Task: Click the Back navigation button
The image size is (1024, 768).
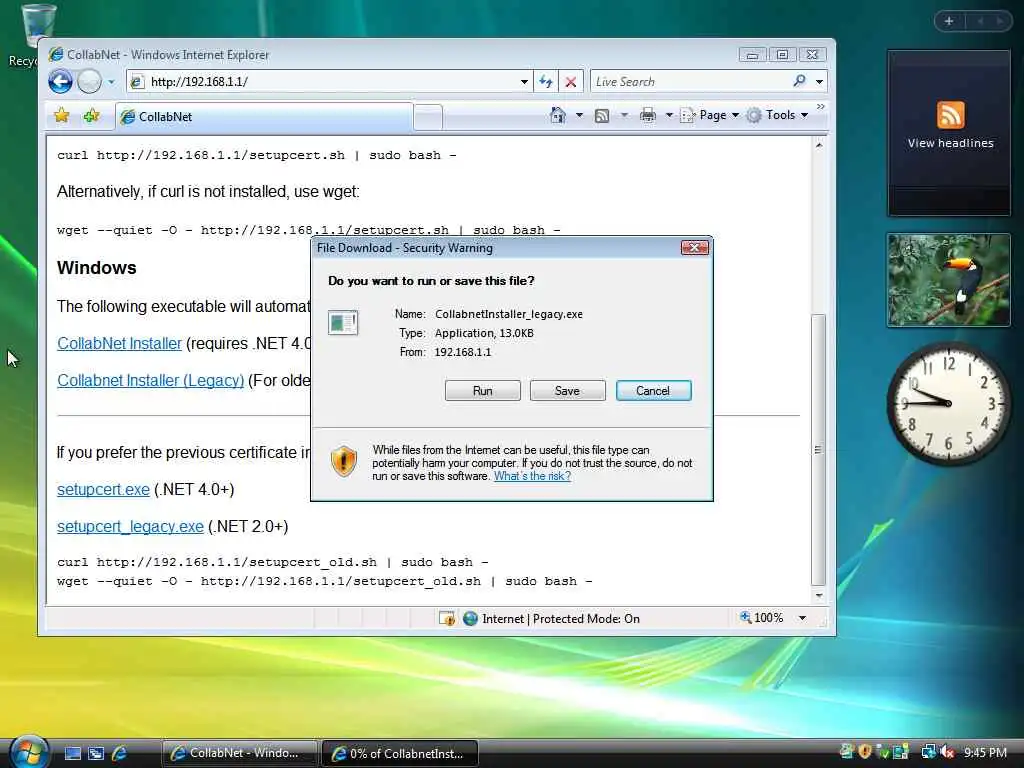Action: 61,82
